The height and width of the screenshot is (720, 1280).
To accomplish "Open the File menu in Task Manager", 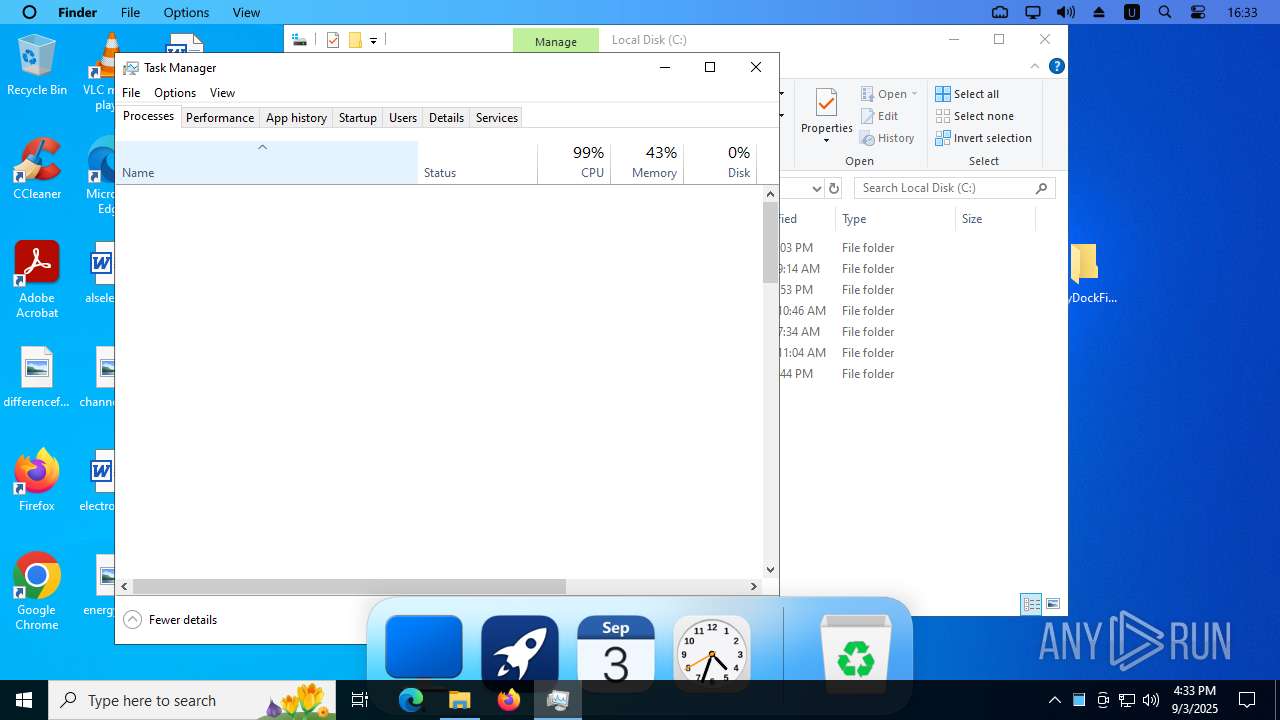I will pos(131,93).
